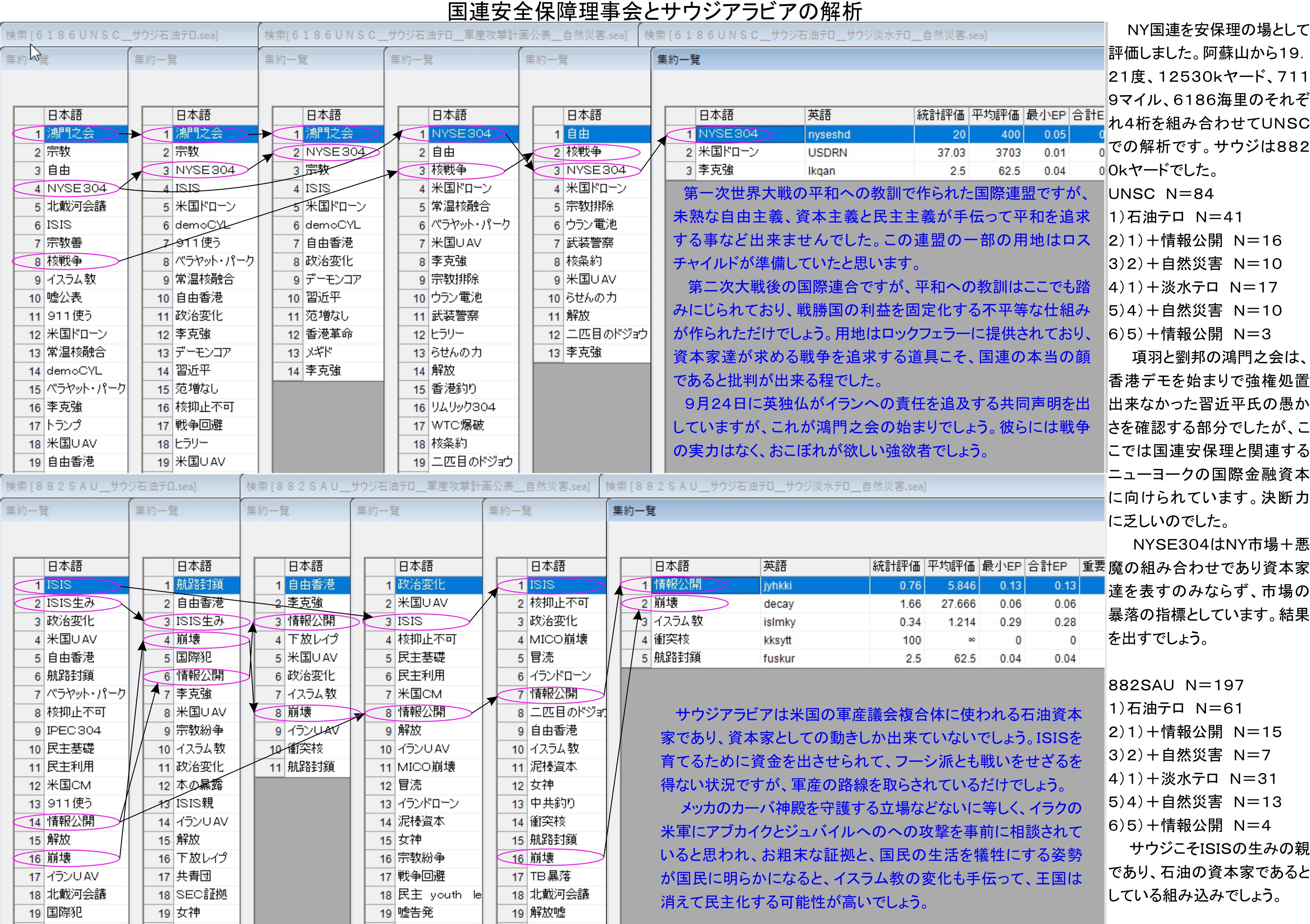Select the リムリック304 entry
1310x924 pixels.
[463, 407]
